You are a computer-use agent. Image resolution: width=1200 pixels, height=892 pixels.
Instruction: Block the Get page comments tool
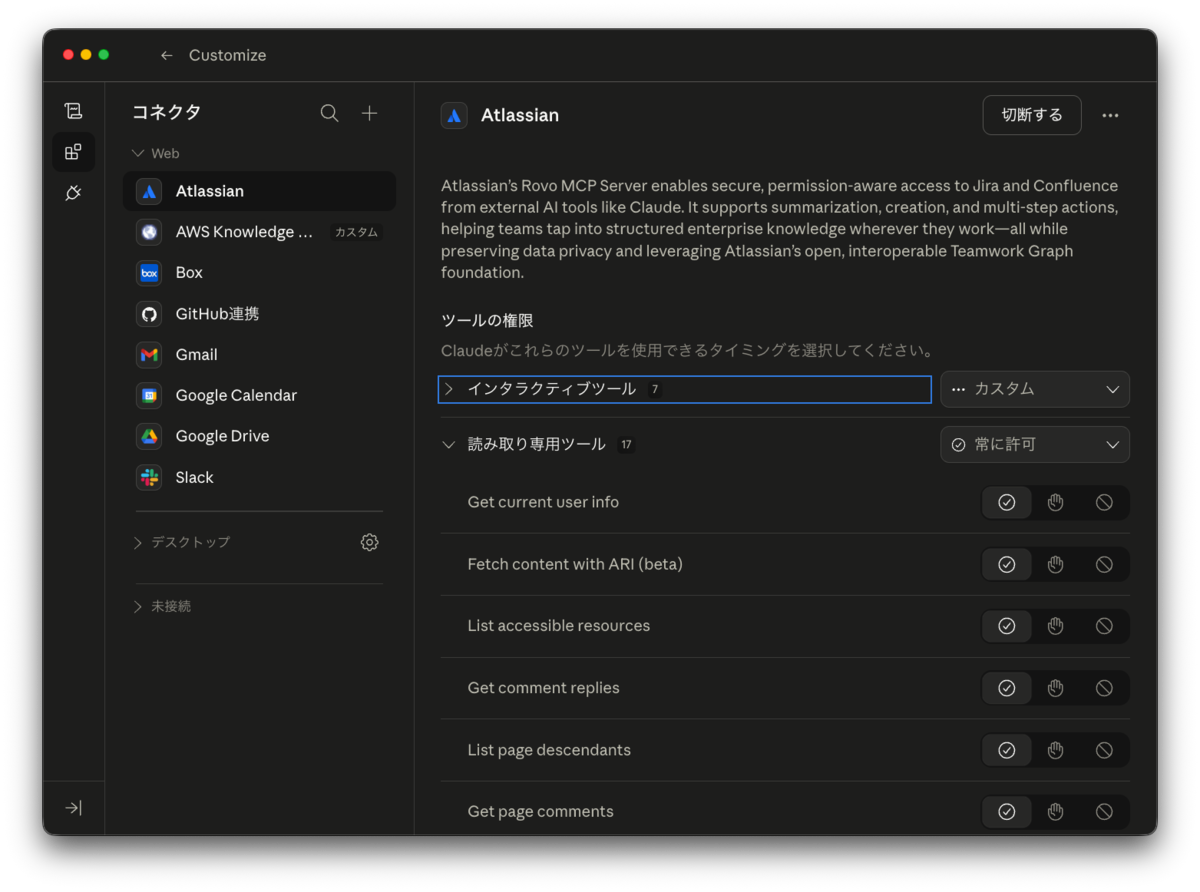pos(1104,812)
